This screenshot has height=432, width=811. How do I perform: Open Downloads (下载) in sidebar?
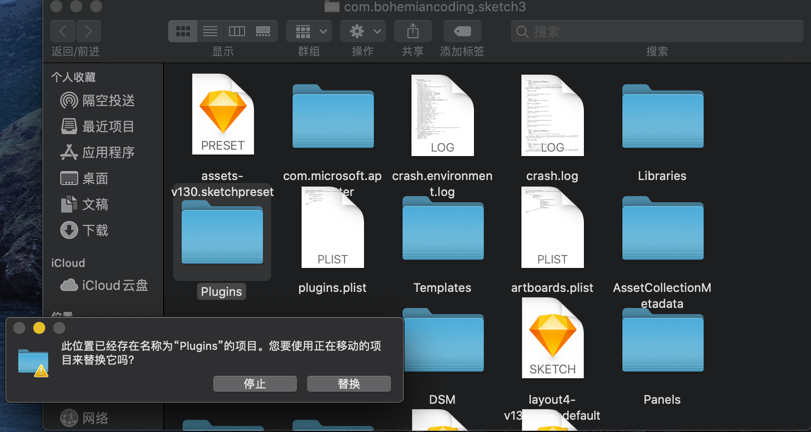(84, 230)
